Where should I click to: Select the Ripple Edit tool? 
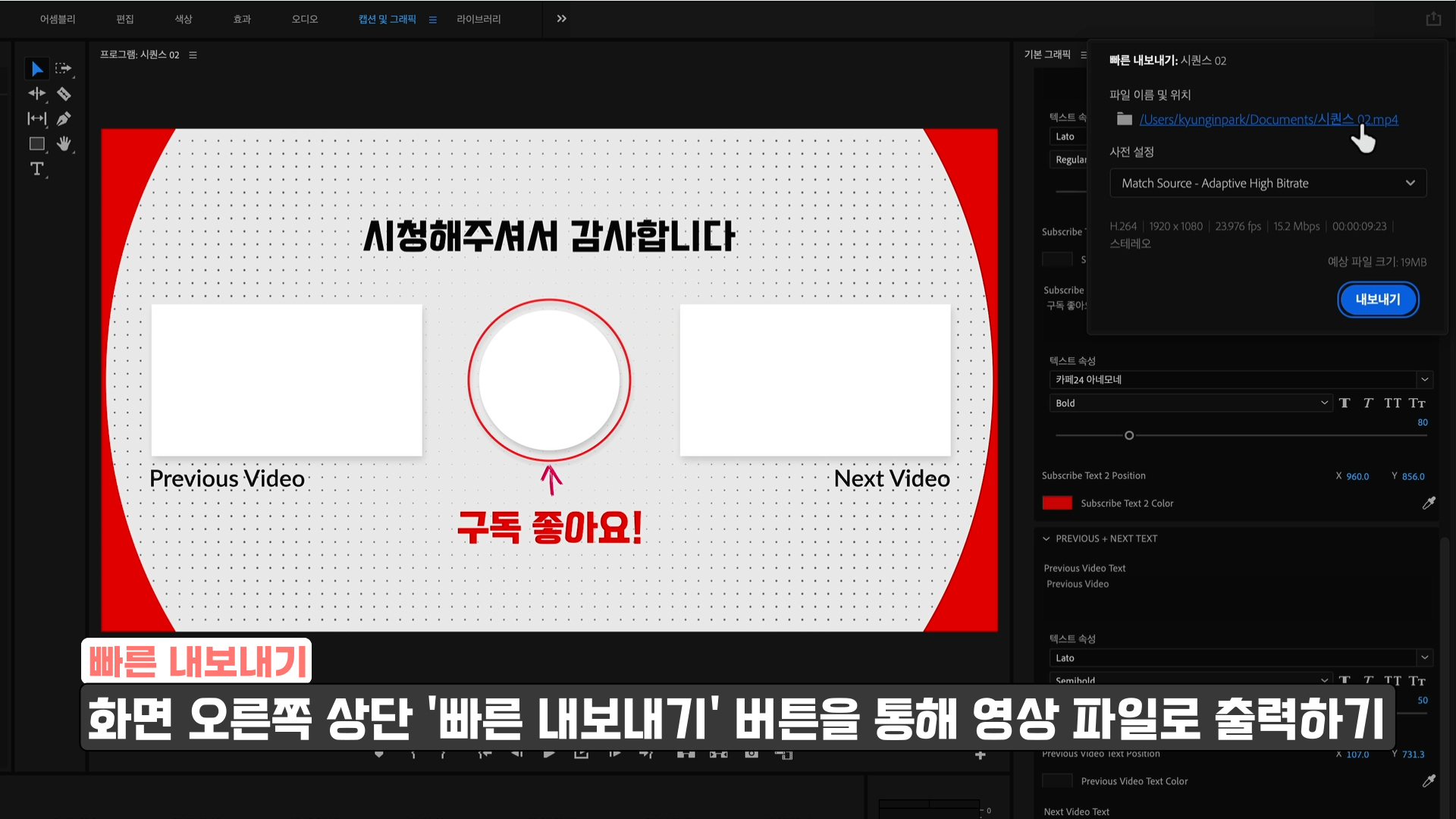click(x=36, y=94)
